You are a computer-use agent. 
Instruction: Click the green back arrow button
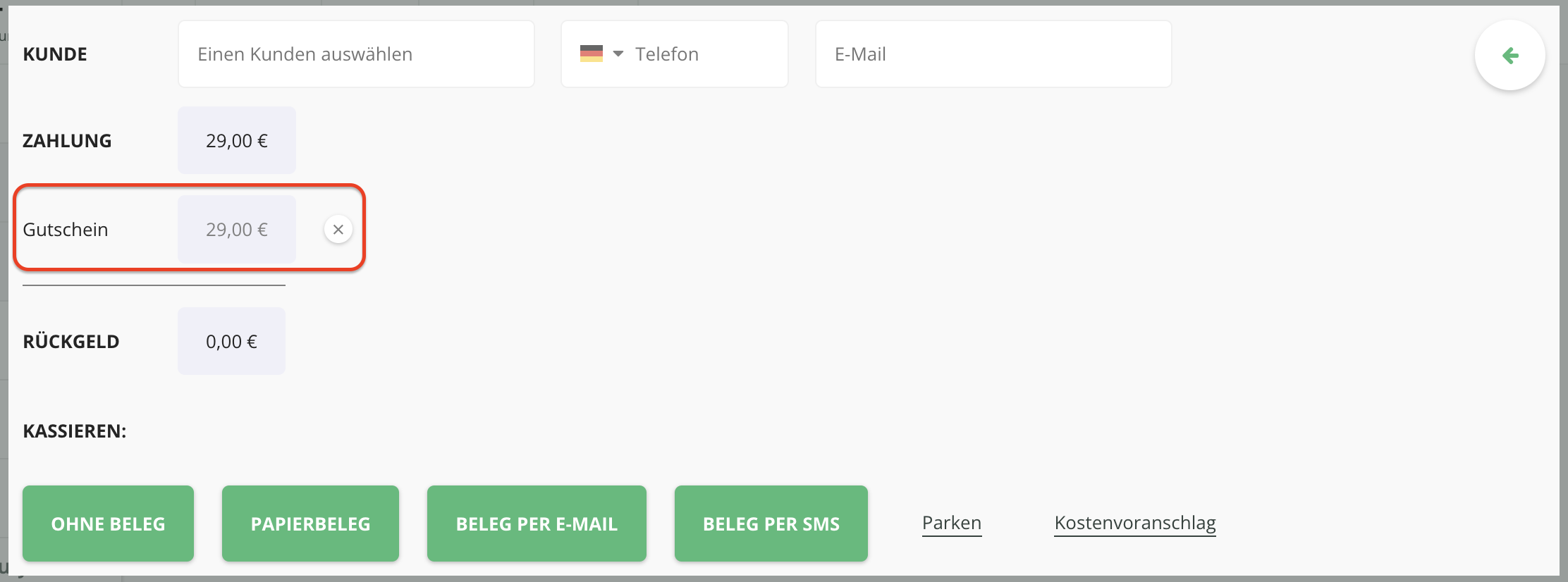coord(1509,56)
